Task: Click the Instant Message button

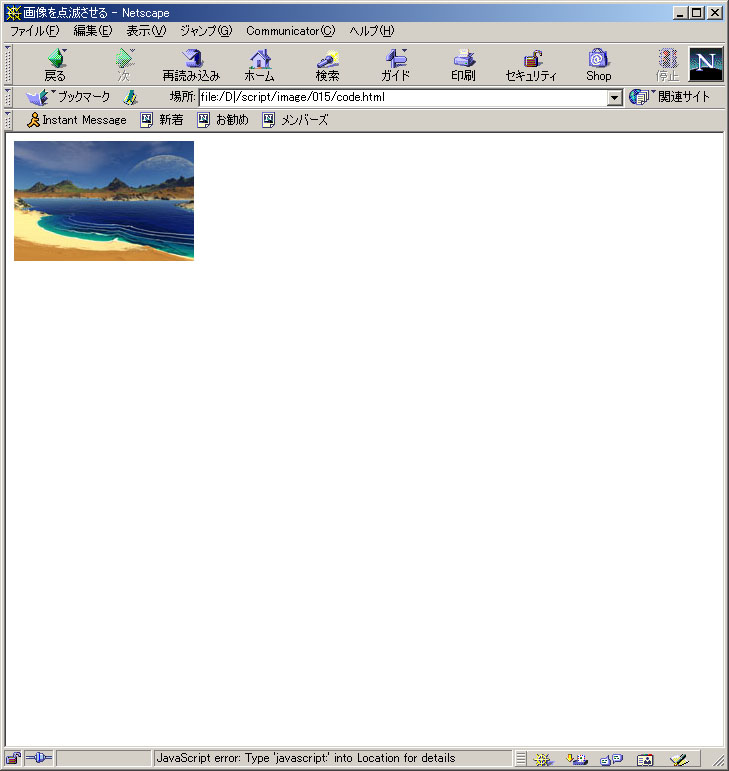Action: point(77,120)
